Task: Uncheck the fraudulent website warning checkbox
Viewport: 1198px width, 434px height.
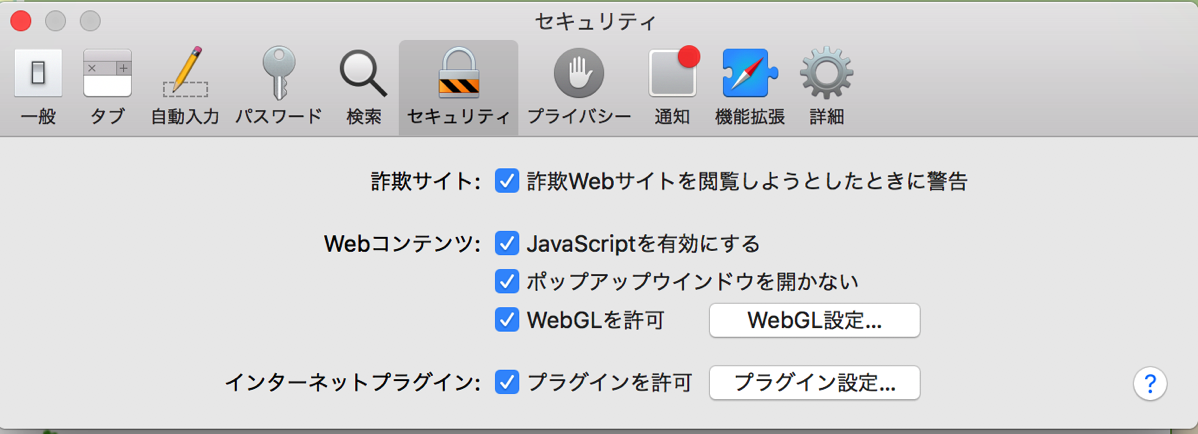Action: 507,182
